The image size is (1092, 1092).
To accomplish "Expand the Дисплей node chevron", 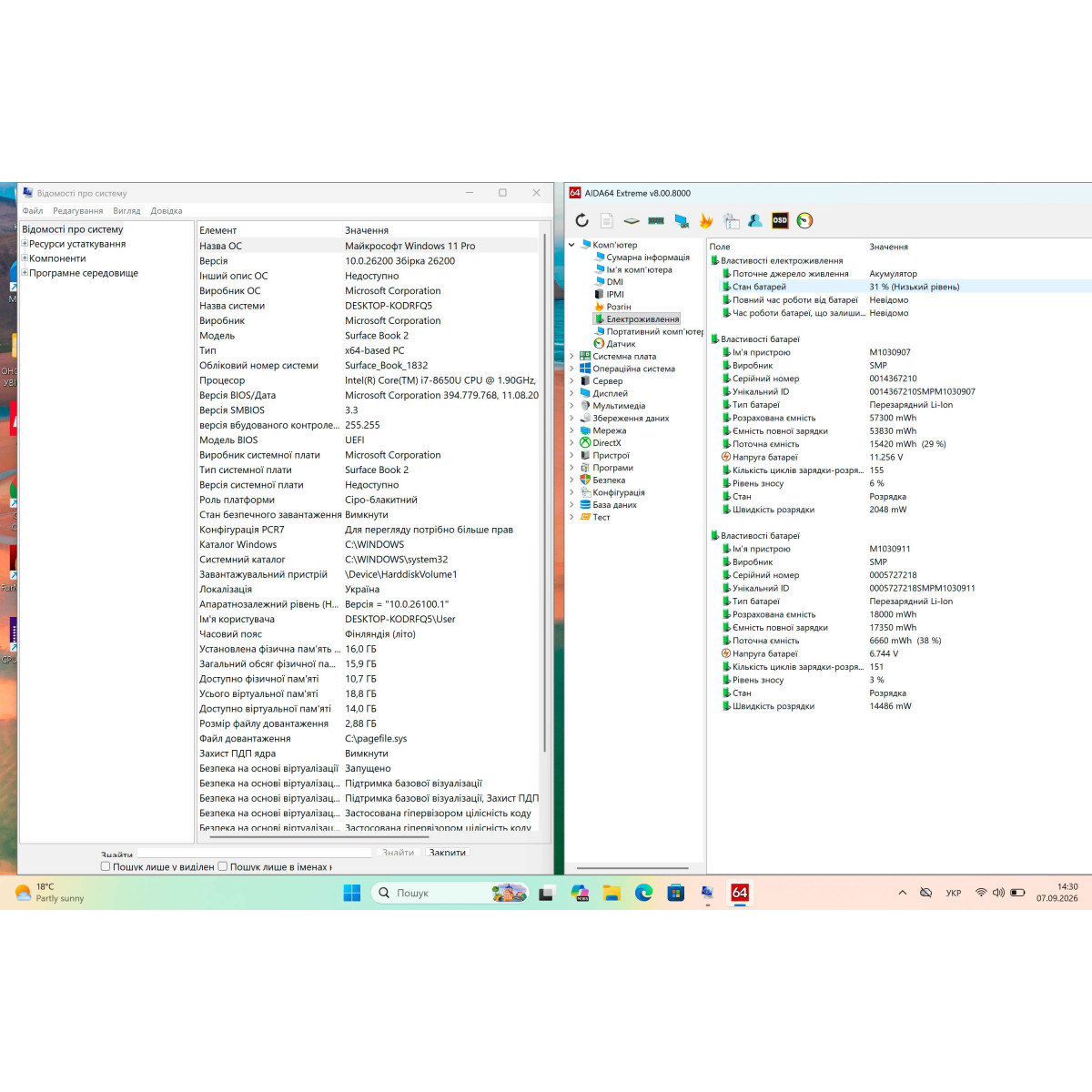I will point(571,393).
